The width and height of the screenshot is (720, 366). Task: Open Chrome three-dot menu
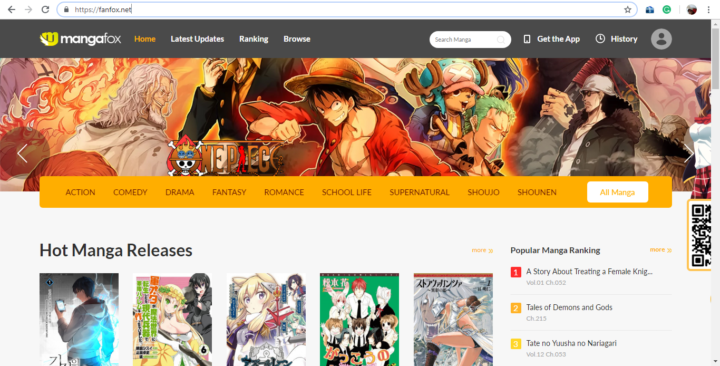coord(709,10)
